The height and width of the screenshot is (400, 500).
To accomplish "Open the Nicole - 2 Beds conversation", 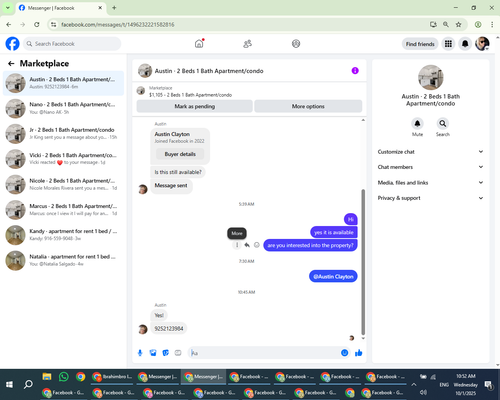I will 63,184.
